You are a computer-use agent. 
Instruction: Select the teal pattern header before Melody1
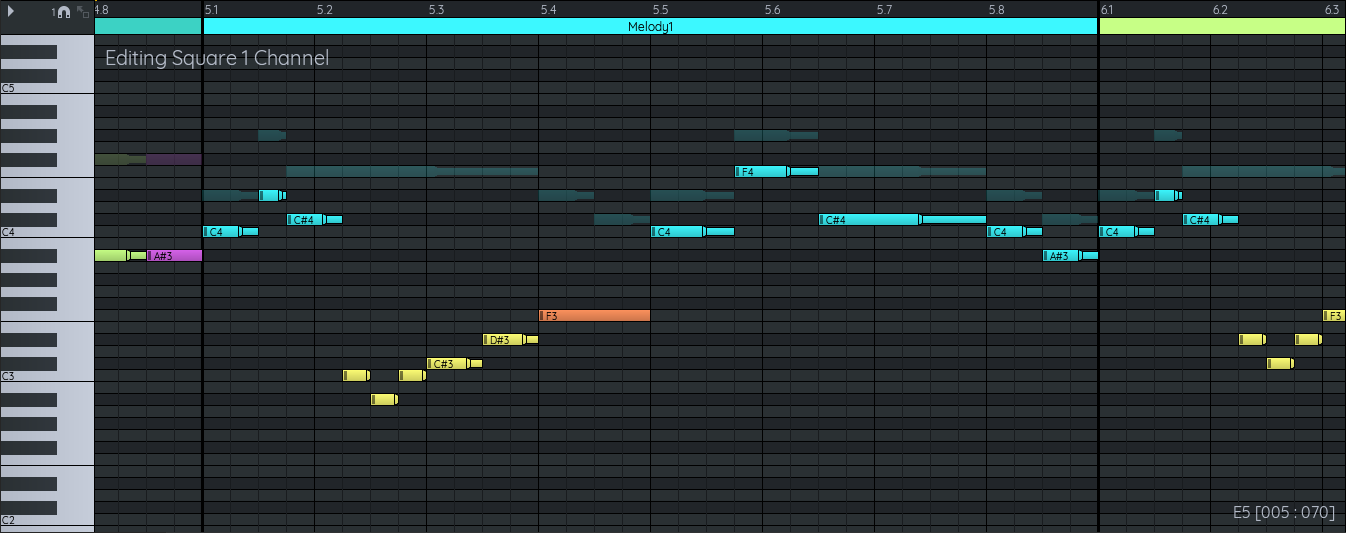(148, 26)
